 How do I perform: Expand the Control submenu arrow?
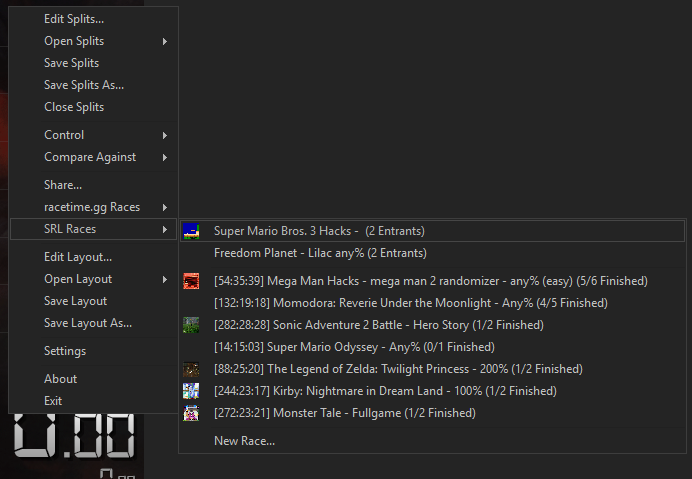tap(165, 136)
